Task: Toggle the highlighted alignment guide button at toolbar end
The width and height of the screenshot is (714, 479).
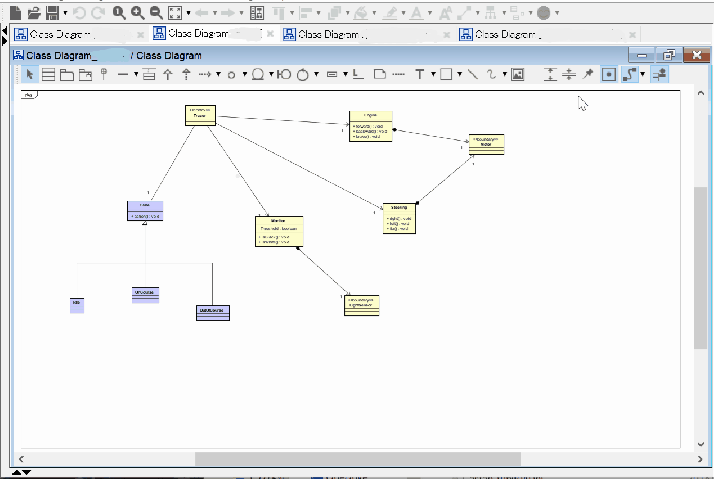Action: tap(659, 74)
